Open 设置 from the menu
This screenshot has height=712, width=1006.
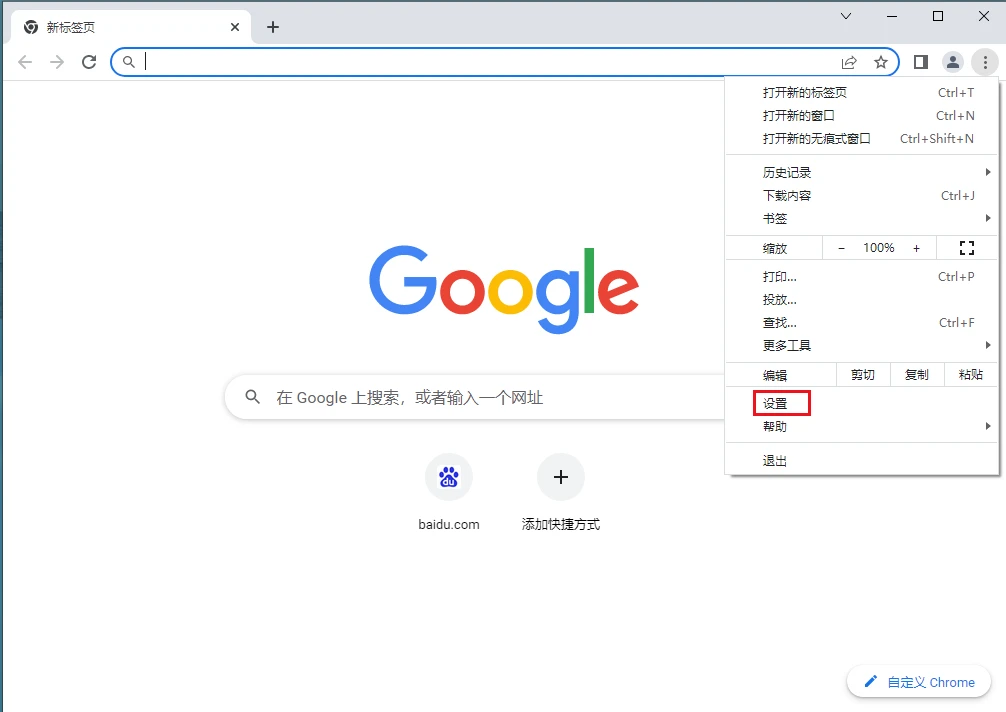click(x=862, y=403)
